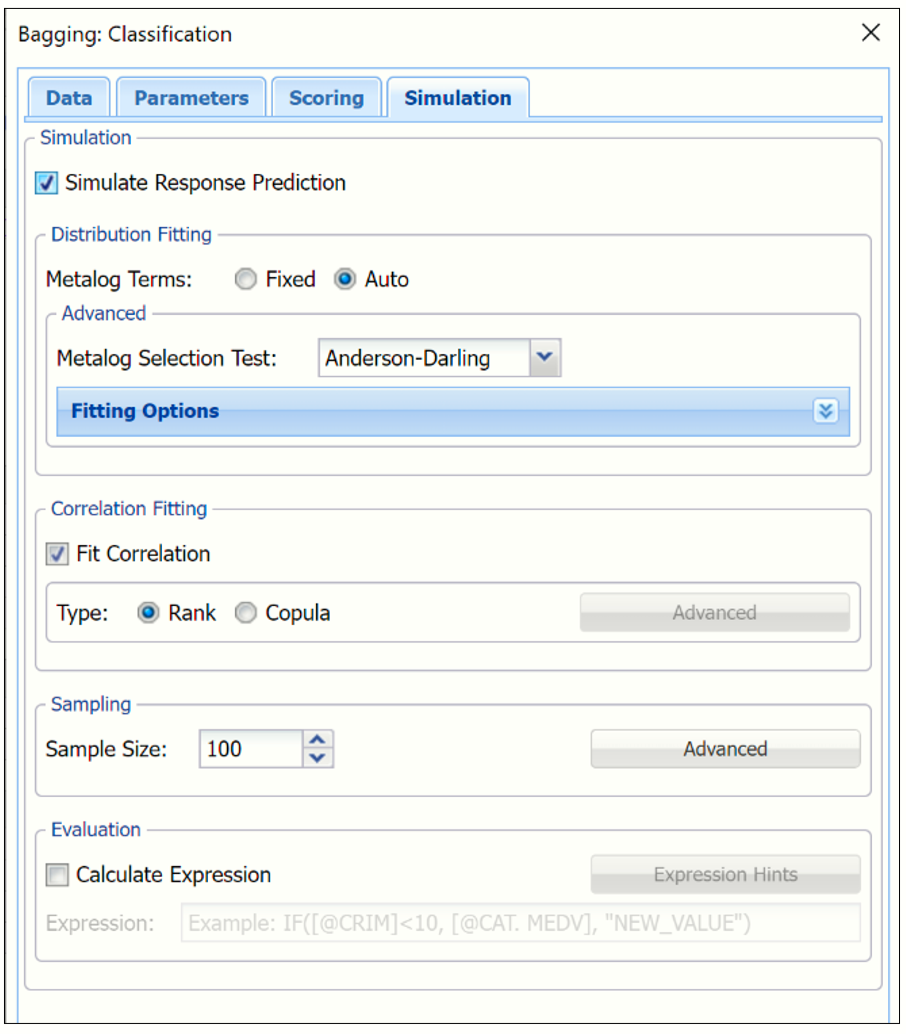Uncheck Simulate Response Prediction
The height and width of the screenshot is (1034, 906).
point(46,183)
